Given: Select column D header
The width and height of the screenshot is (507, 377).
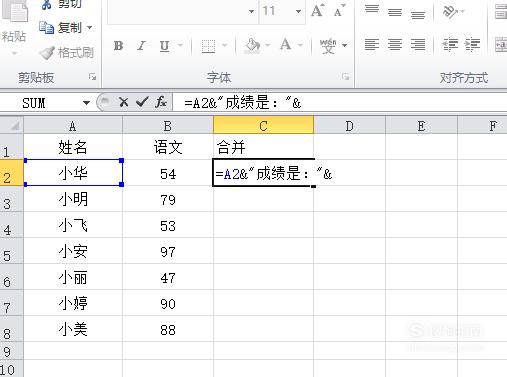Looking at the screenshot, I should pos(349,126).
